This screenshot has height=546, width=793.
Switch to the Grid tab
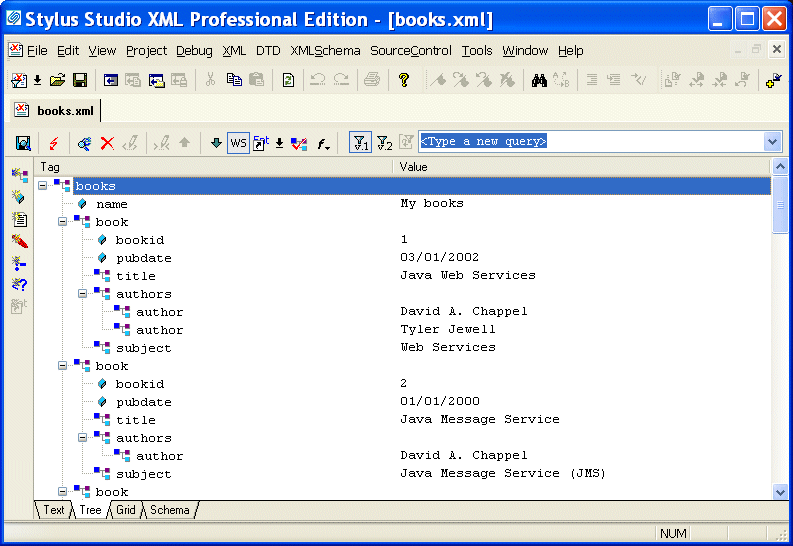125,510
